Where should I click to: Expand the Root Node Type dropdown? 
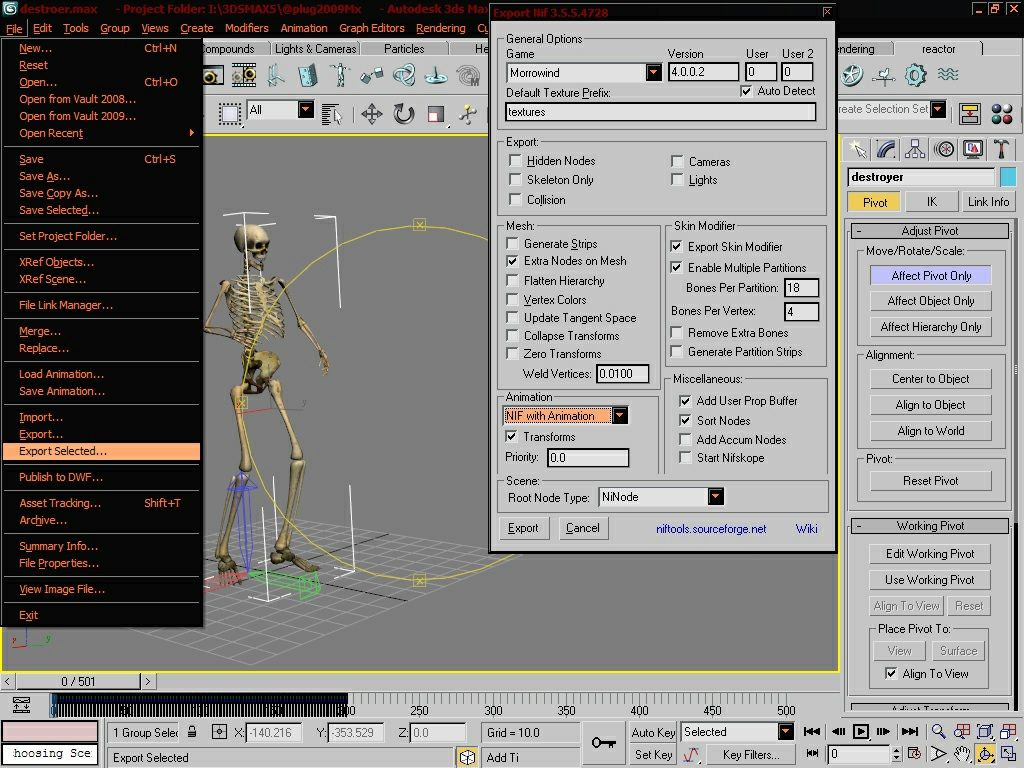[716, 497]
